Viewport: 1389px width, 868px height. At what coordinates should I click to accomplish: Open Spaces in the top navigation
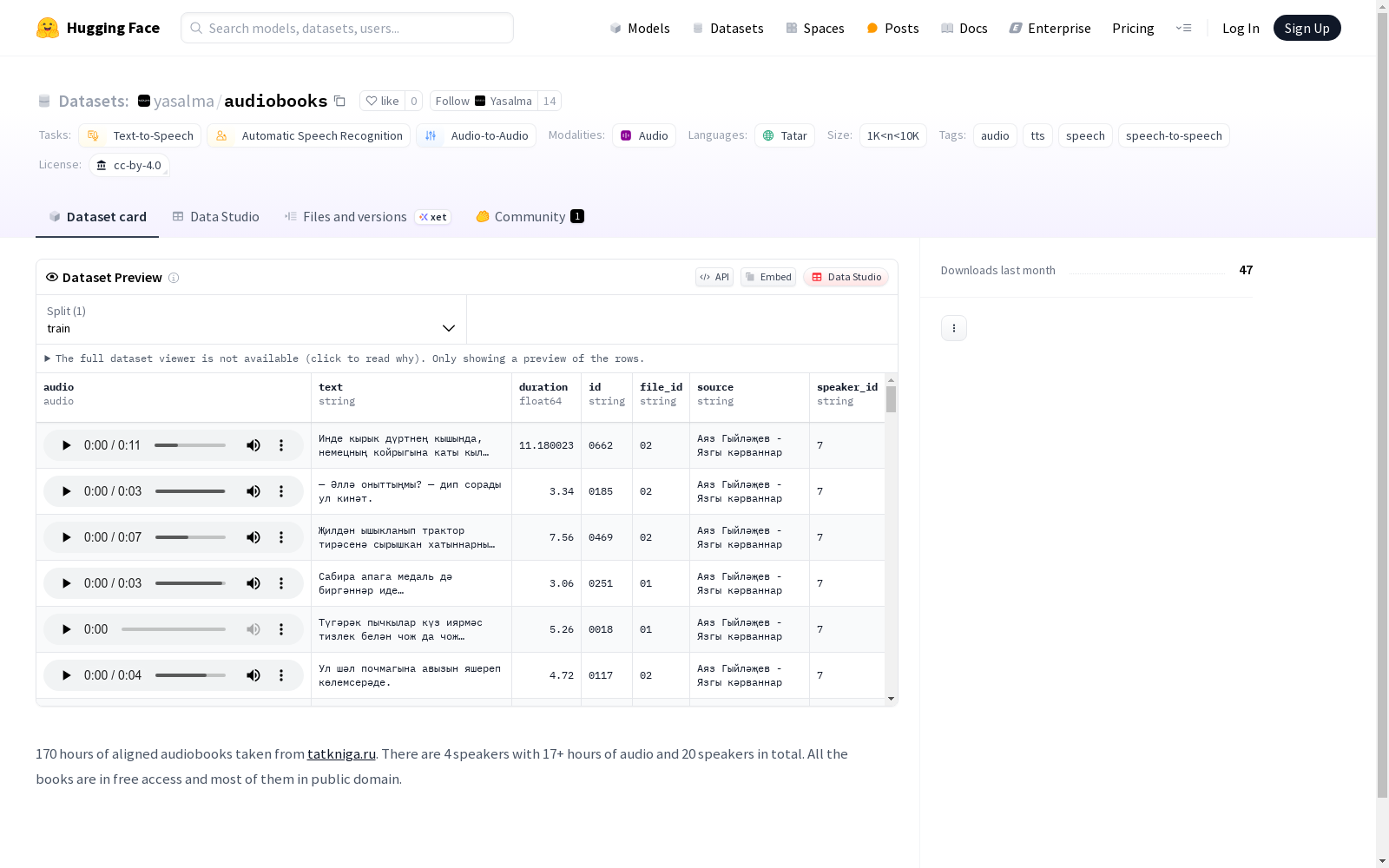click(x=814, y=28)
